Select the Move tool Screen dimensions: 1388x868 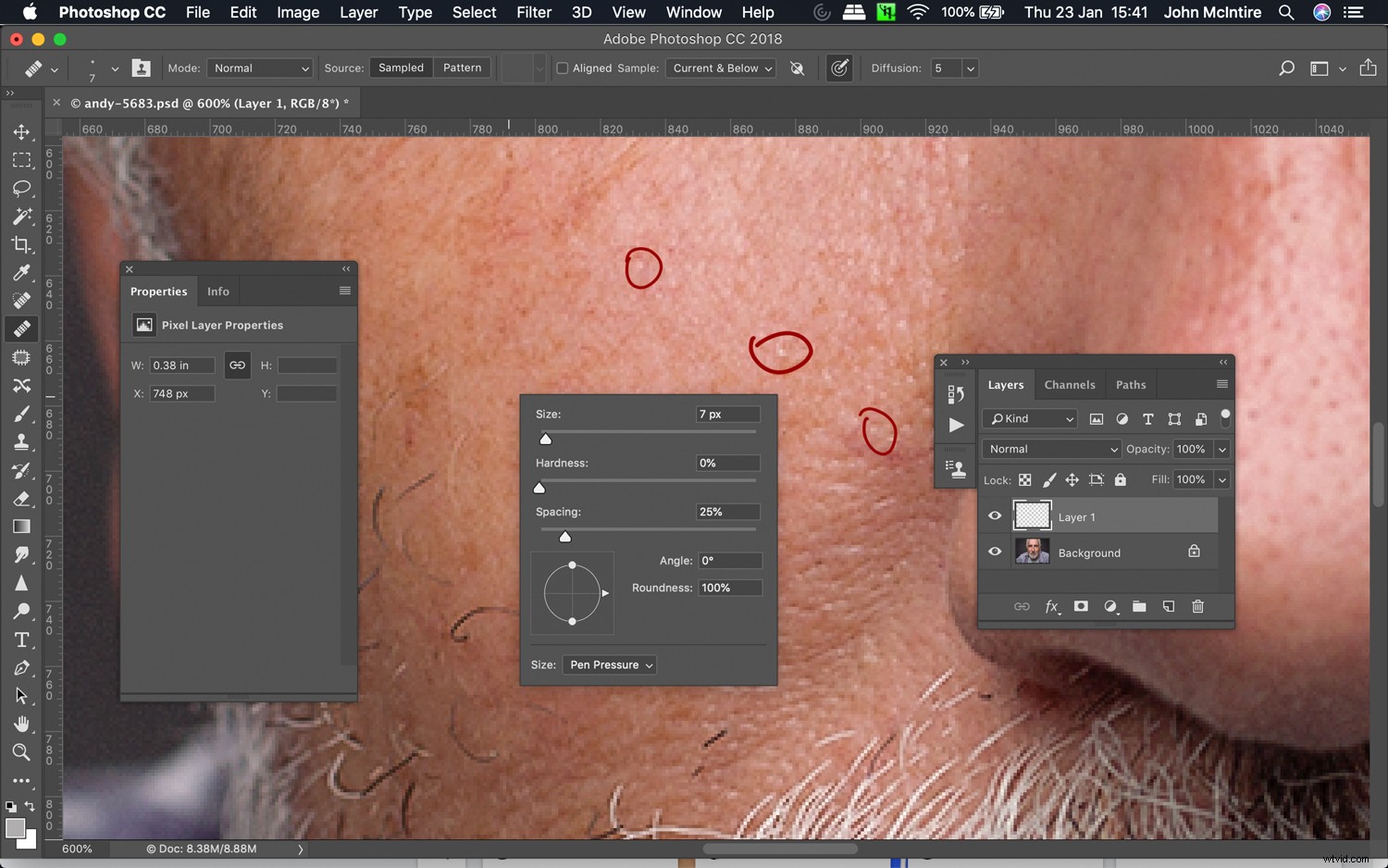coord(22,131)
